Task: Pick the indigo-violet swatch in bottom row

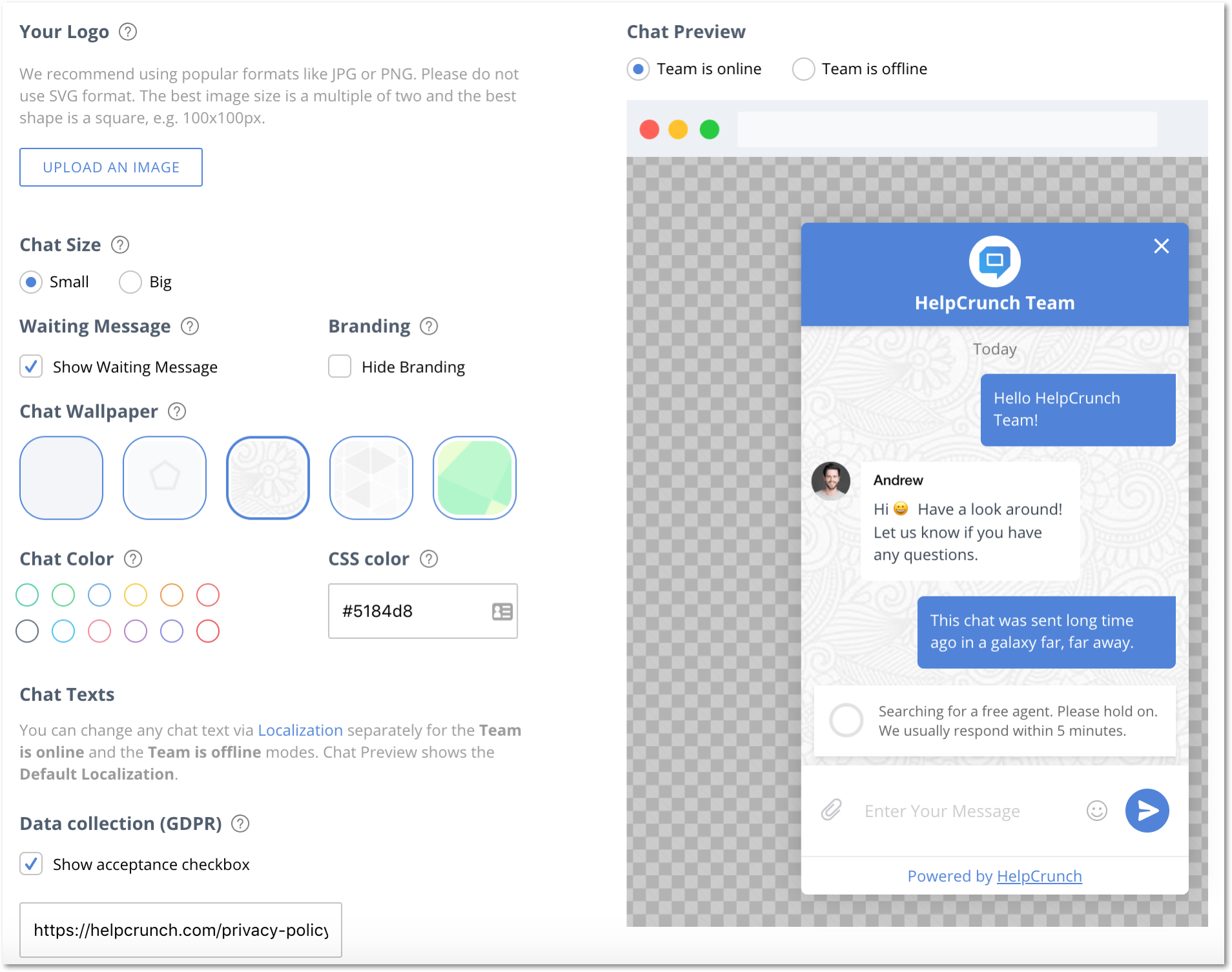Action: pyautogui.click(x=172, y=631)
